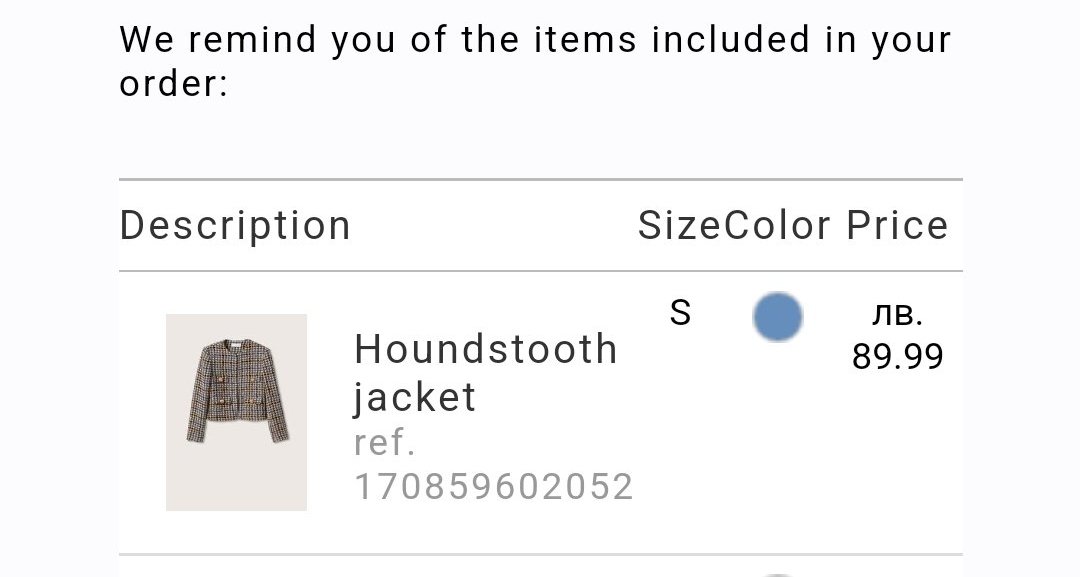This screenshot has height=577, width=1080.
Task: Click the divider line below the jacket row
Action: click(540, 554)
